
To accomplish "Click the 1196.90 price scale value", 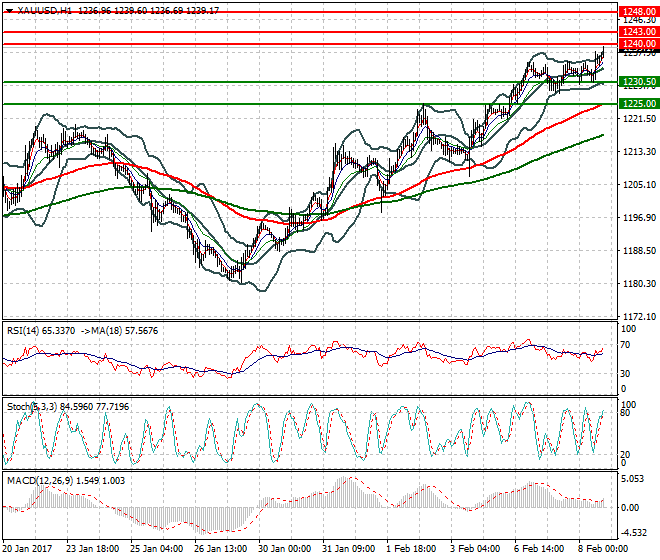I will 639,218.
